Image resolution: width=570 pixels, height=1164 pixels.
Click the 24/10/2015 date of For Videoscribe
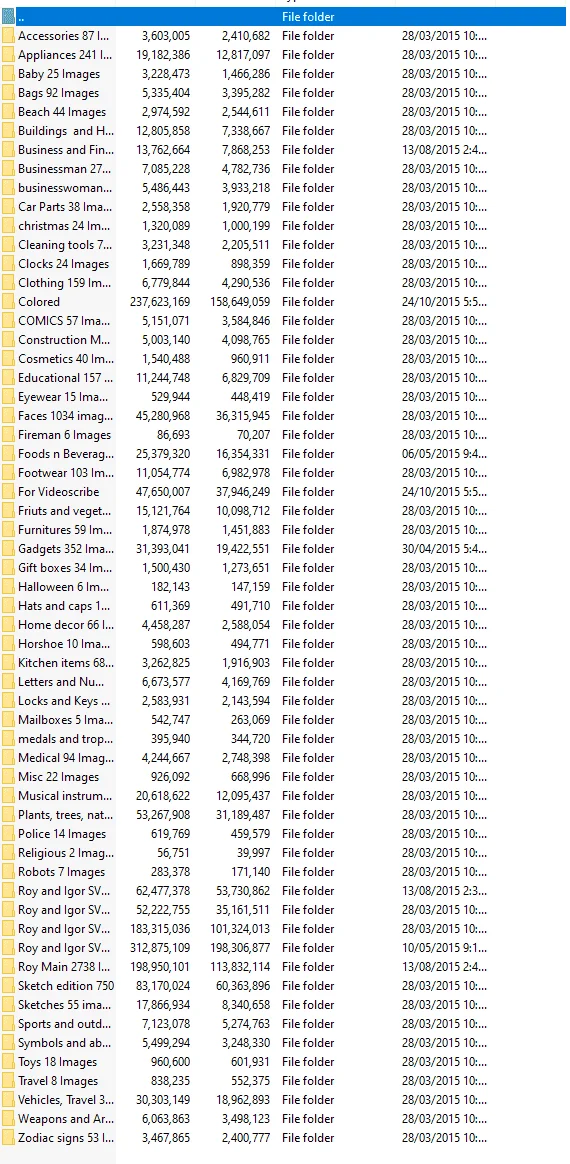pyautogui.click(x=445, y=491)
